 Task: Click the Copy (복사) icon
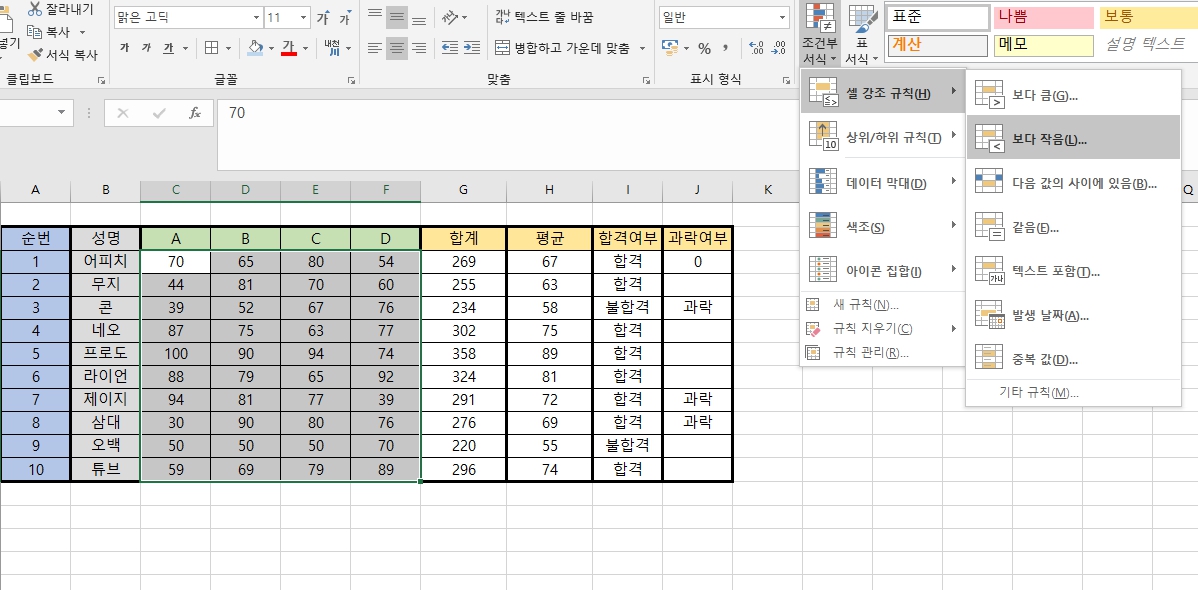(x=34, y=32)
